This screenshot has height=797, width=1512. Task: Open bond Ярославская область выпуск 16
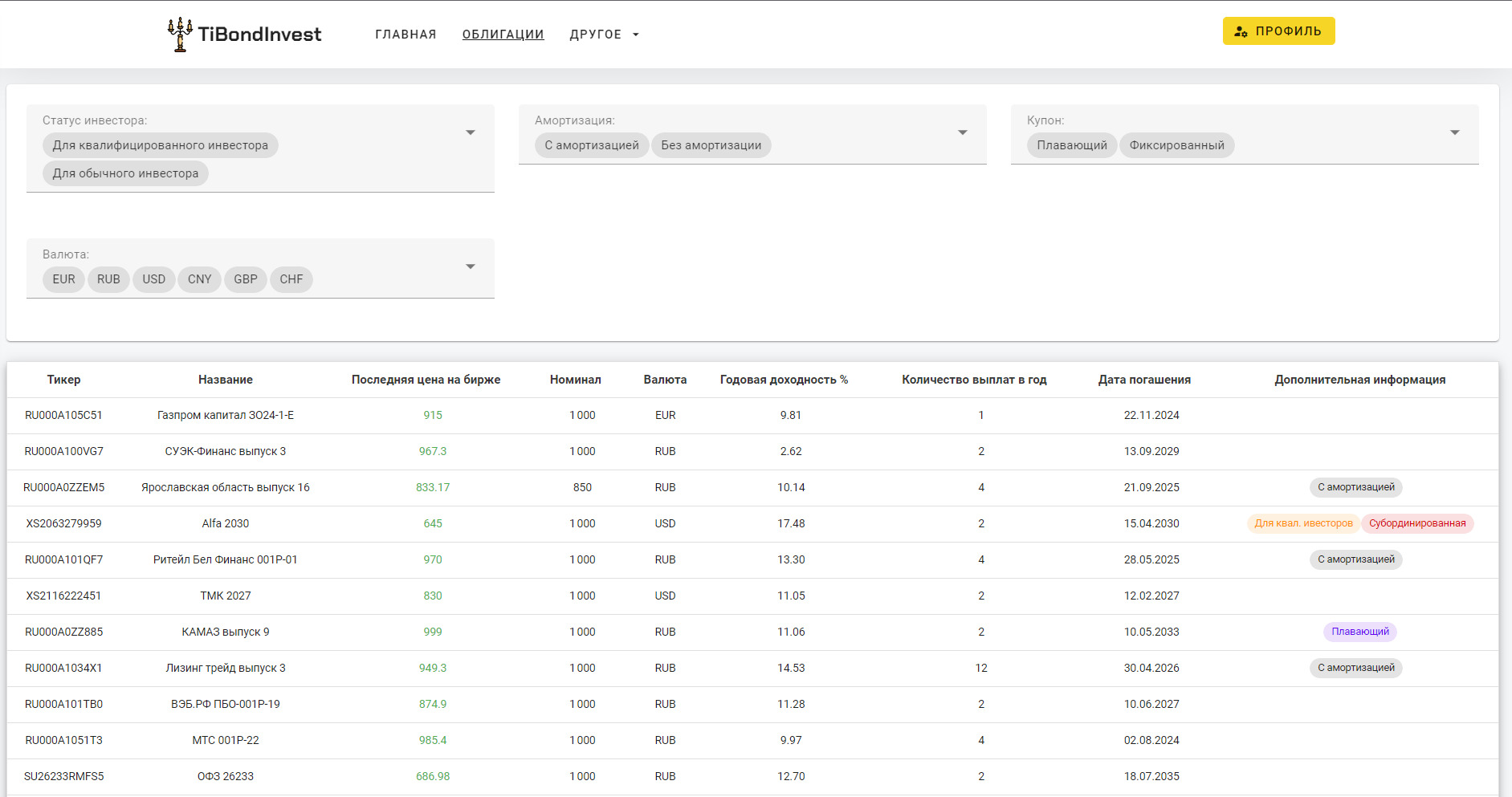[x=226, y=488]
